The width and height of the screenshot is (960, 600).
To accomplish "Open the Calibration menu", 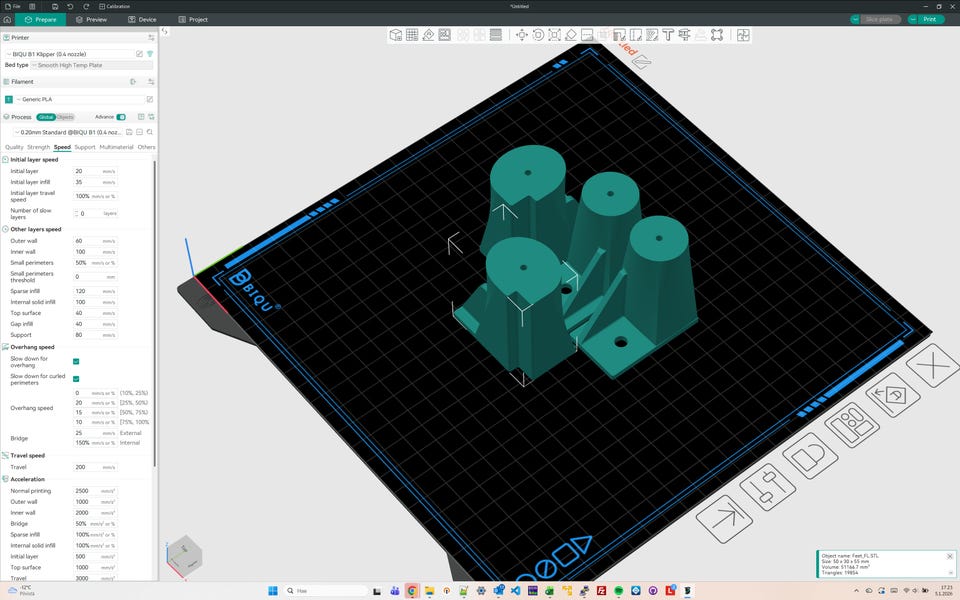I will (114, 6).
